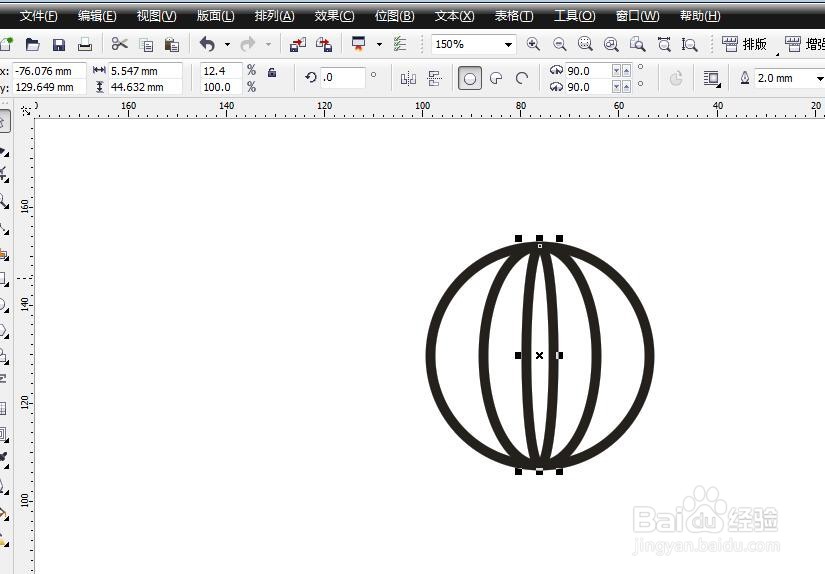825x574 pixels.
Task: Open the 工具(O) menu
Action: pyautogui.click(x=575, y=16)
